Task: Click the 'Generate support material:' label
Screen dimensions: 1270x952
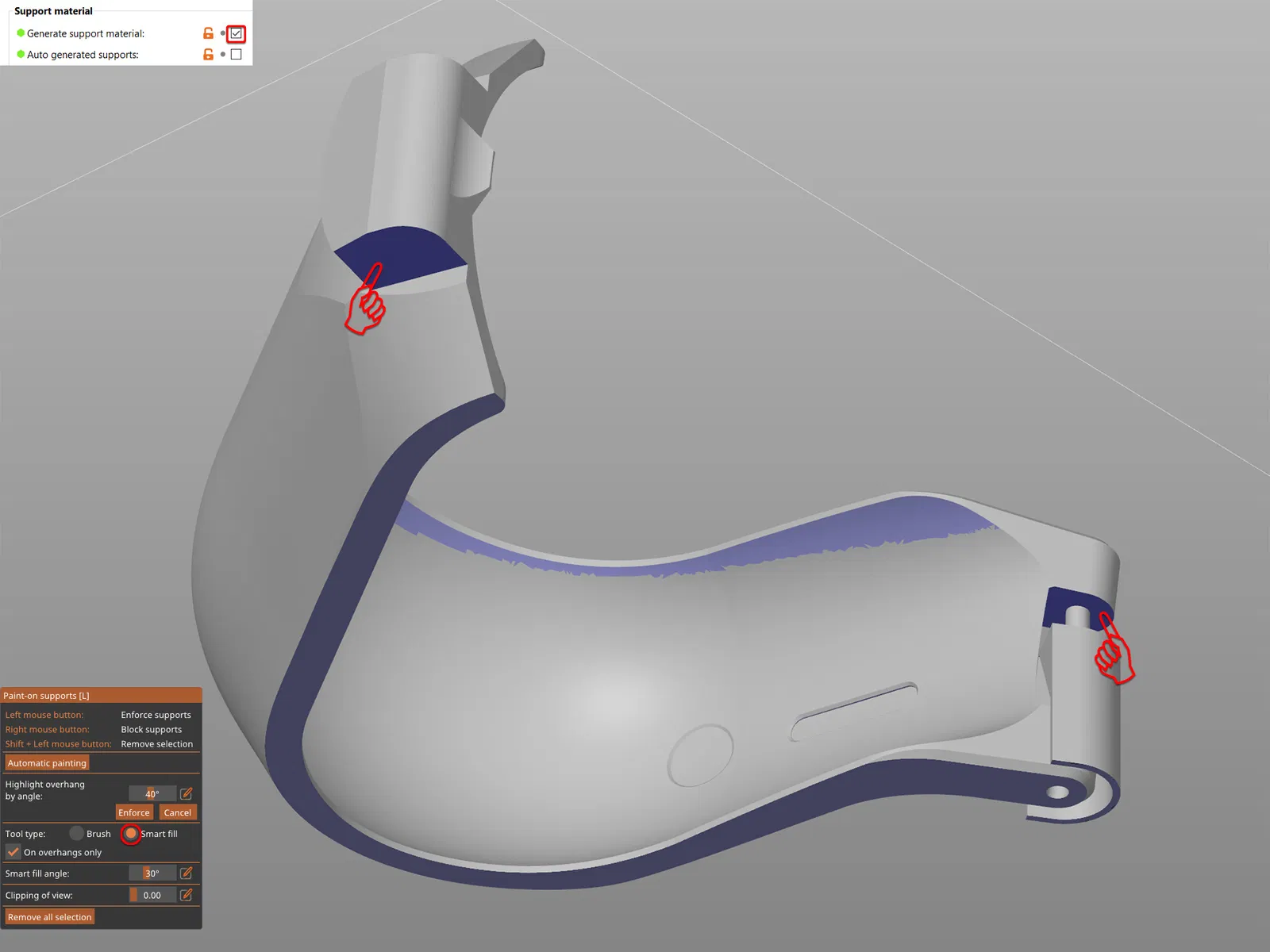Action: [x=86, y=33]
